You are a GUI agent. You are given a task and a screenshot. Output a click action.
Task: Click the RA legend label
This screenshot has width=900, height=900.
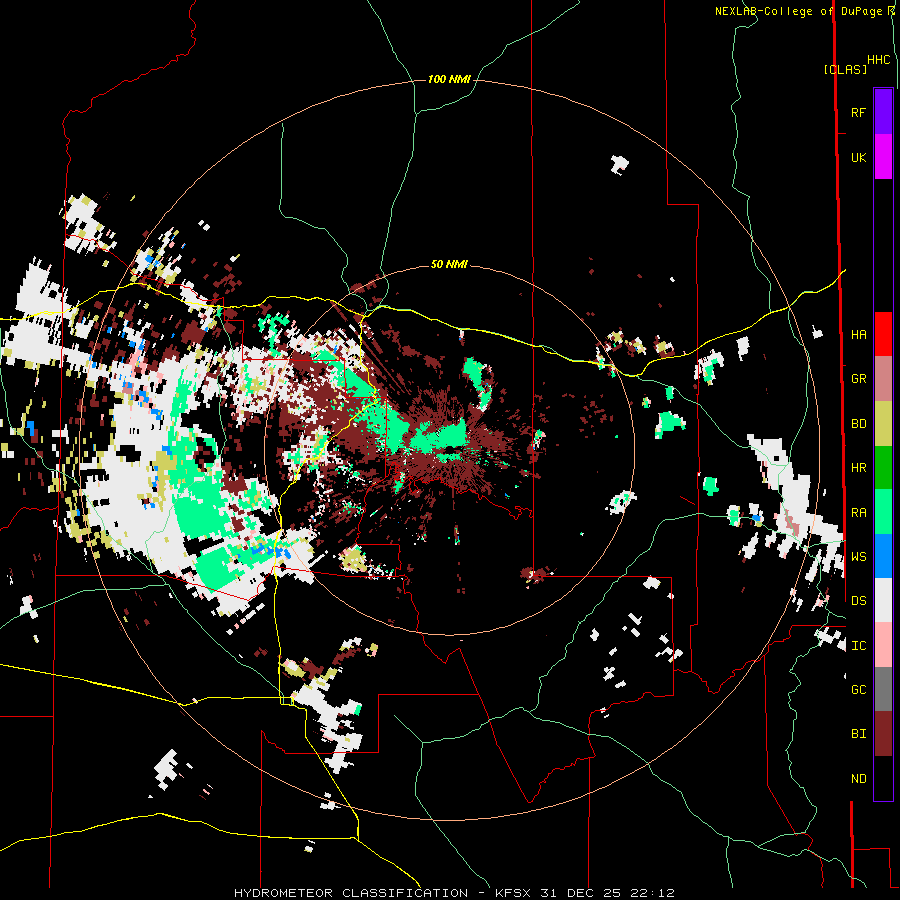coord(858,513)
